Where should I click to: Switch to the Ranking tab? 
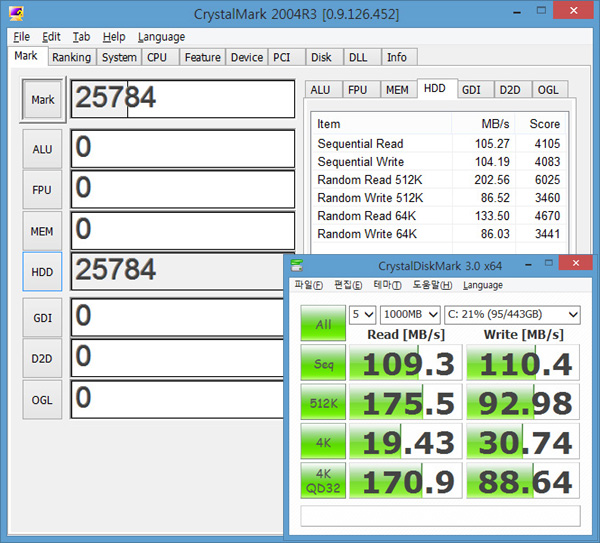coord(72,57)
